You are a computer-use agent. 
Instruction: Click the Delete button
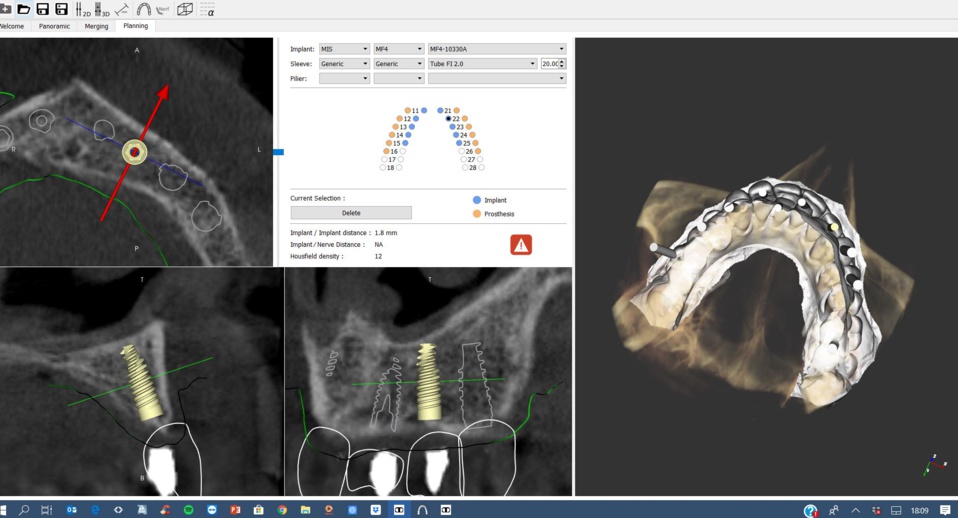[351, 213]
